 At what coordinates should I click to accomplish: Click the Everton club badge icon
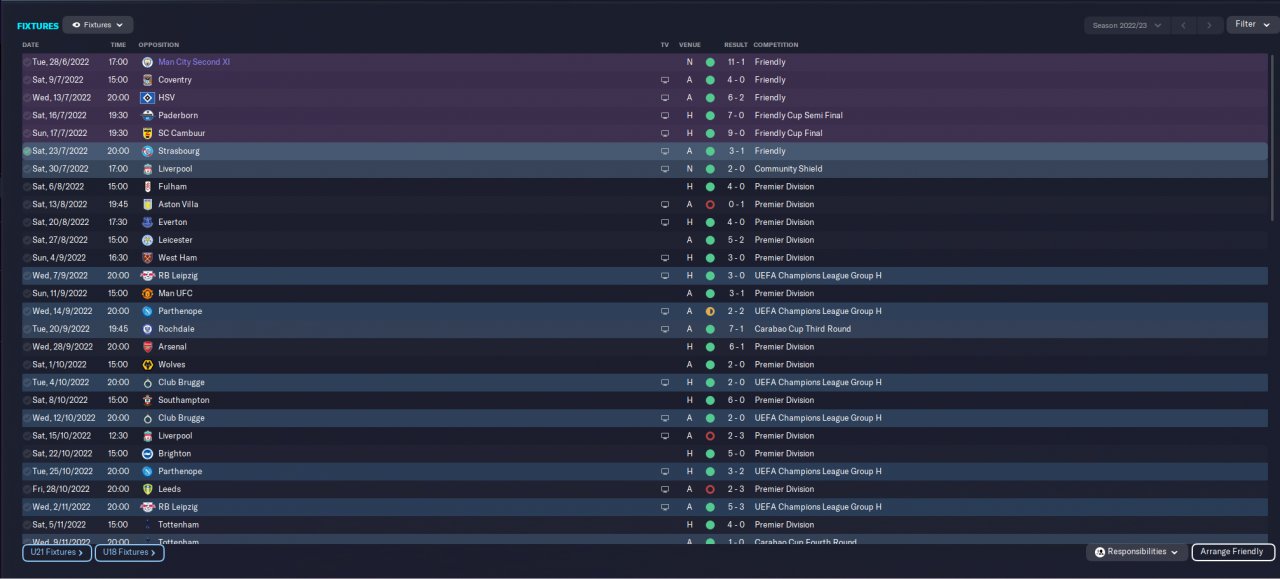point(147,222)
